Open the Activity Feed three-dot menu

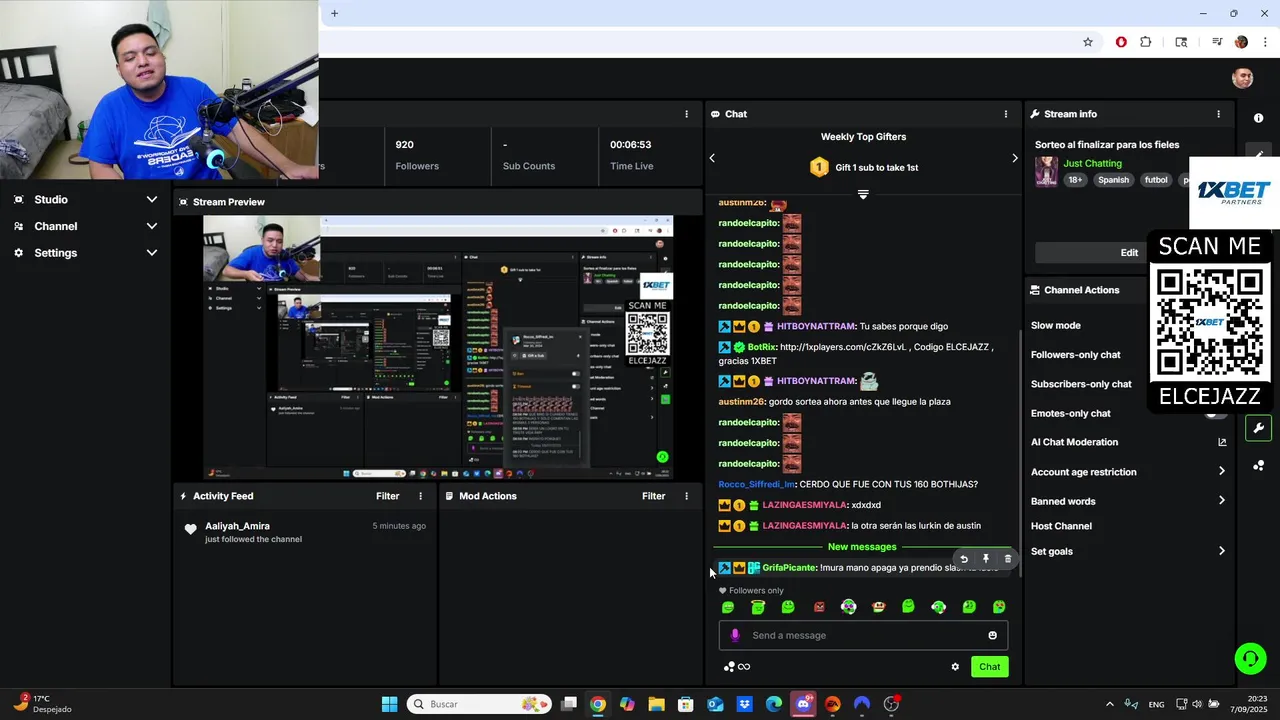coord(420,496)
